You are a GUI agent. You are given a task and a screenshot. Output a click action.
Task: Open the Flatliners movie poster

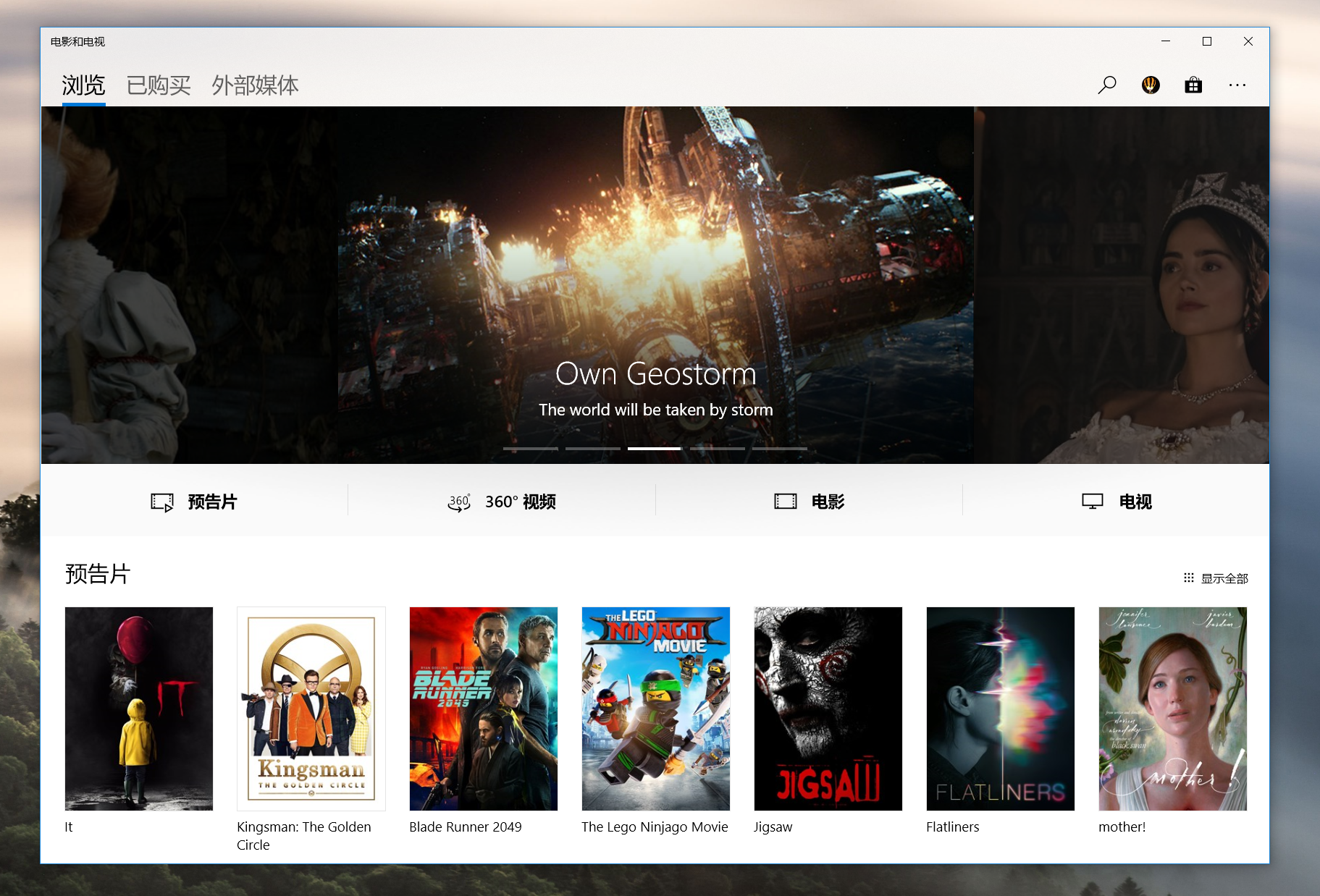point(1001,709)
